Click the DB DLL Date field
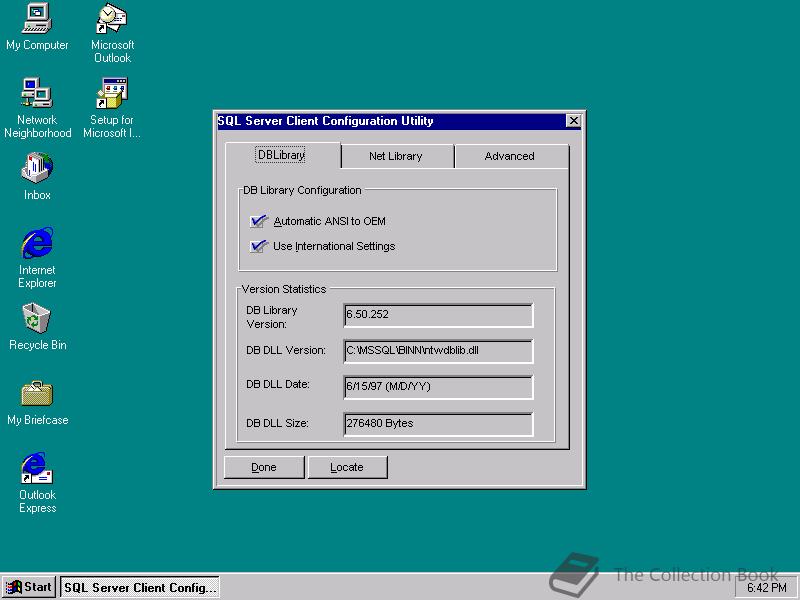This screenshot has width=800, height=600. click(x=438, y=387)
